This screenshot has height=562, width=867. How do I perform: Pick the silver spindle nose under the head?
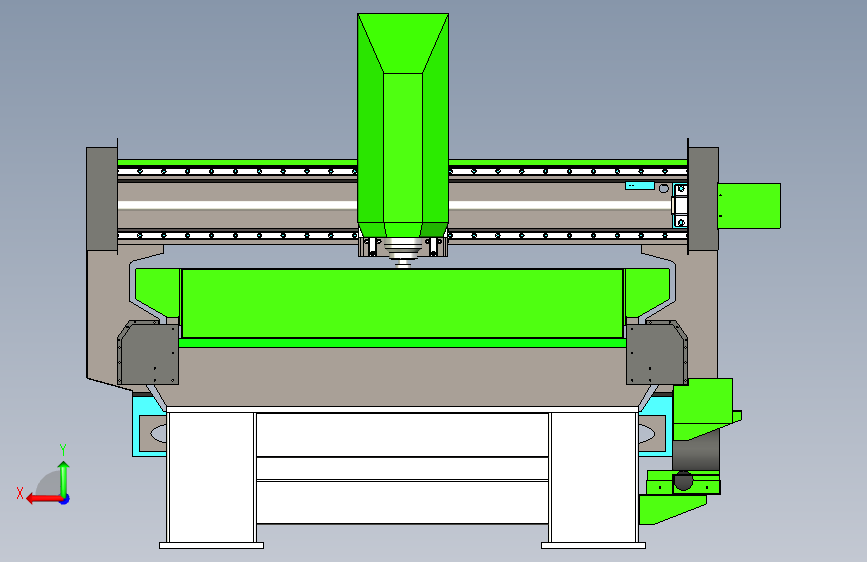[403, 252]
